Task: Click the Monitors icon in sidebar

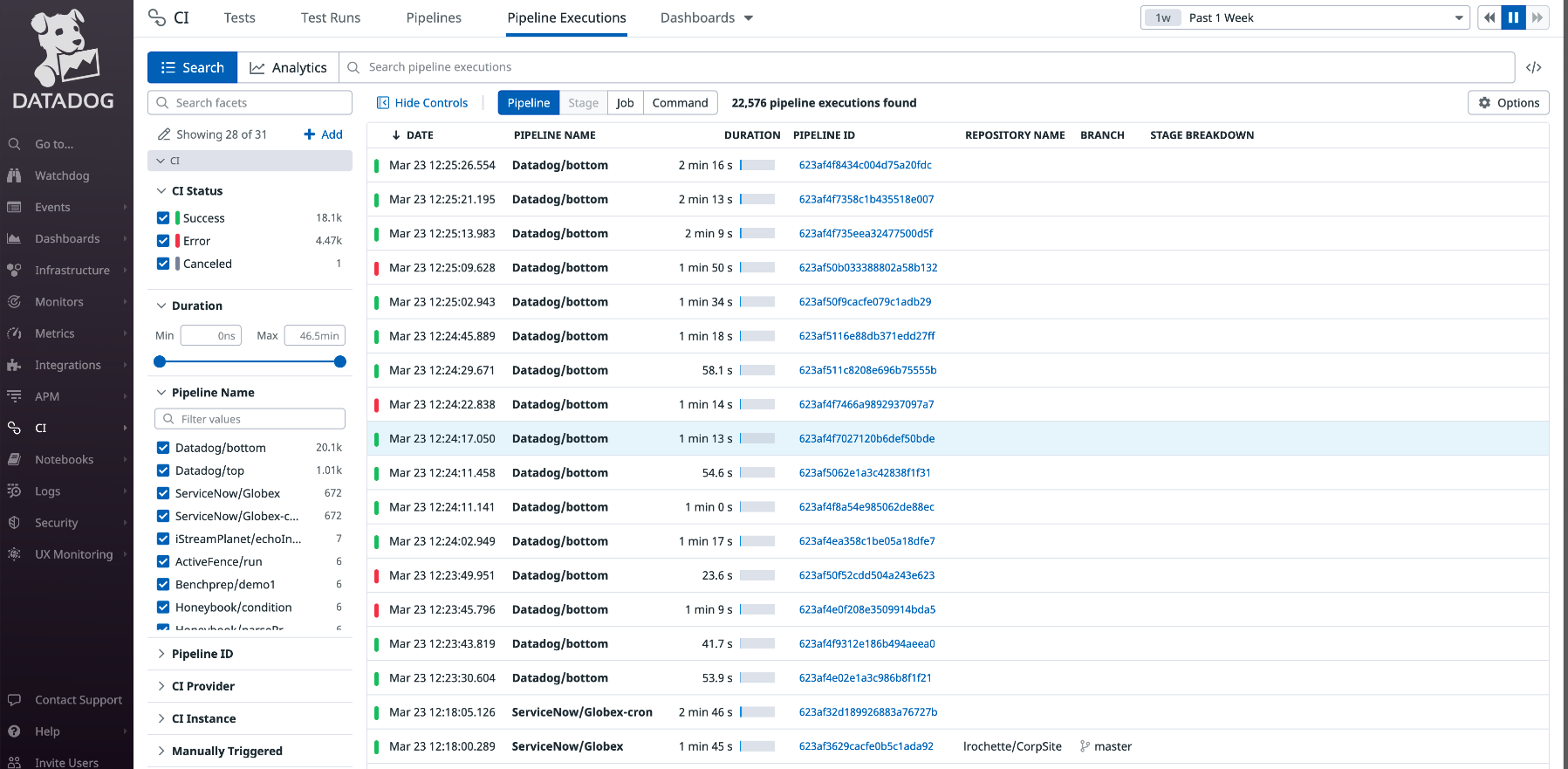Action: (x=14, y=302)
